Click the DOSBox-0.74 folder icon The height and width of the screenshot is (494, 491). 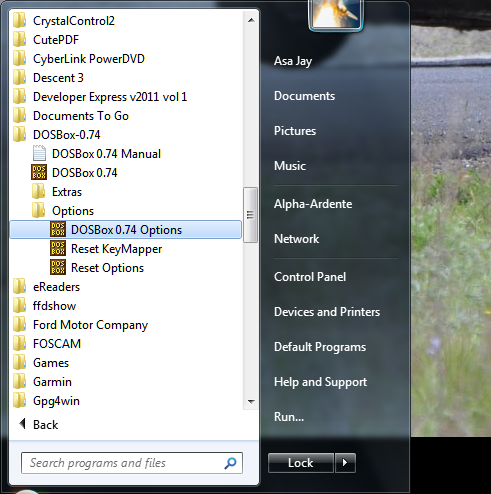click(19, 135)
